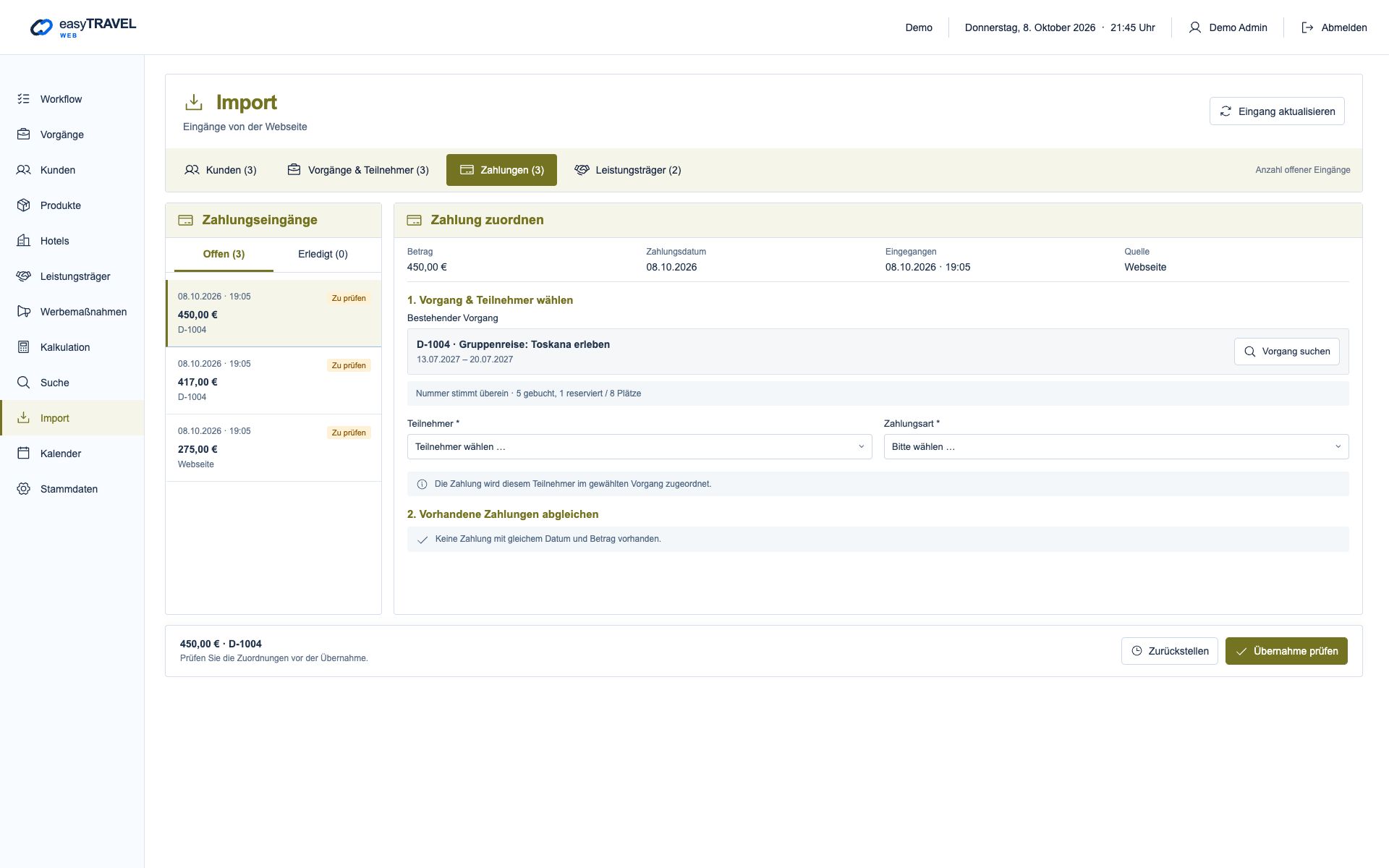Click the Zu prüfen badge on 275,00 € entry
1389x868 pixels.
coord(349,433)
